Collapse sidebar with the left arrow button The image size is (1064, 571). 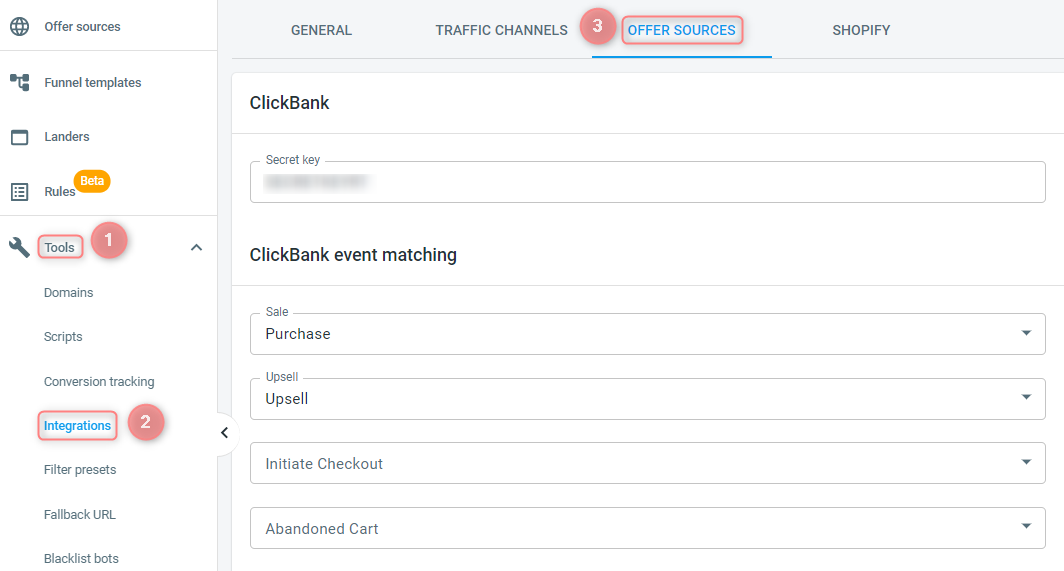(225, 433)
